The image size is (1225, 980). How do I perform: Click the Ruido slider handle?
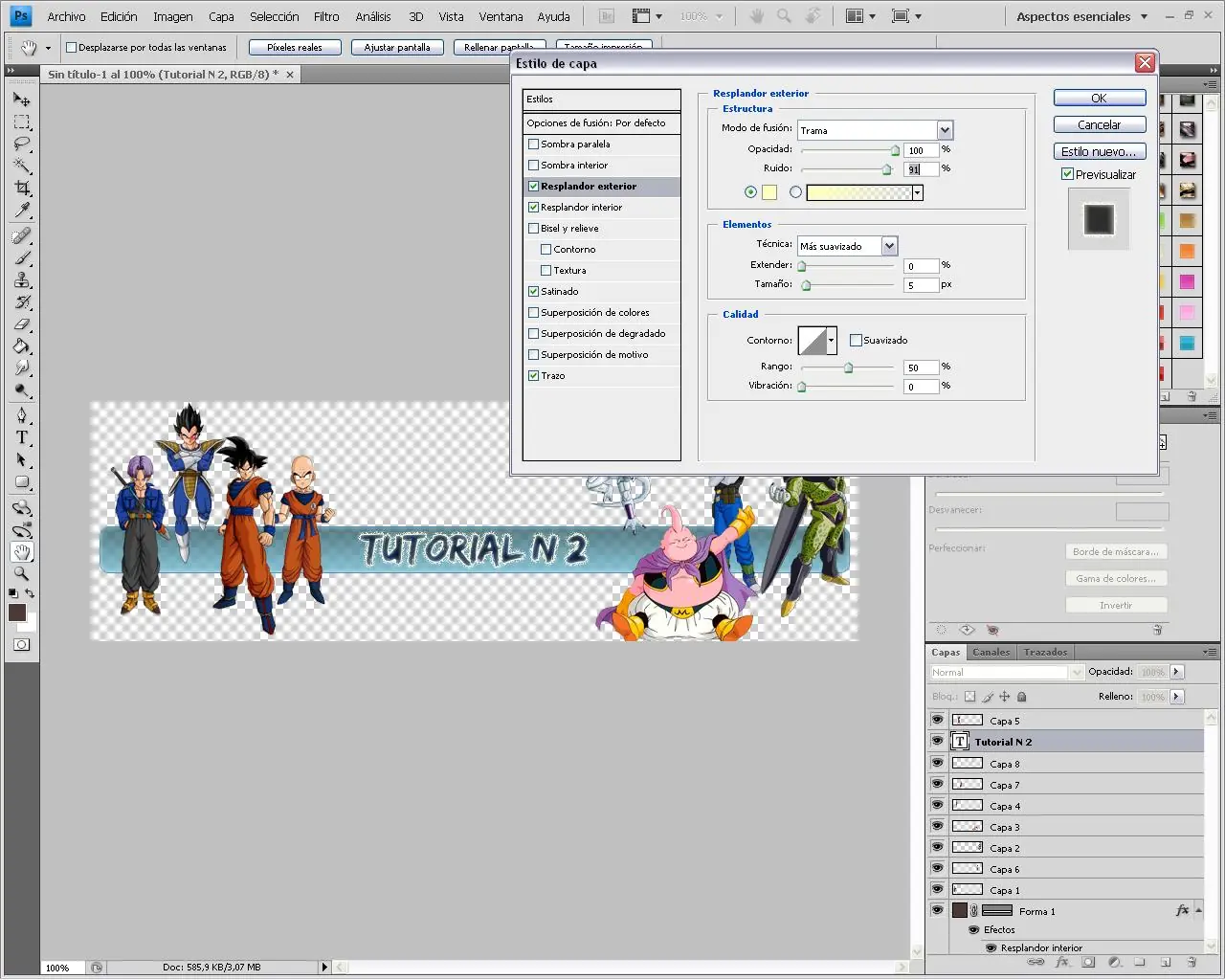pos(886,170)
